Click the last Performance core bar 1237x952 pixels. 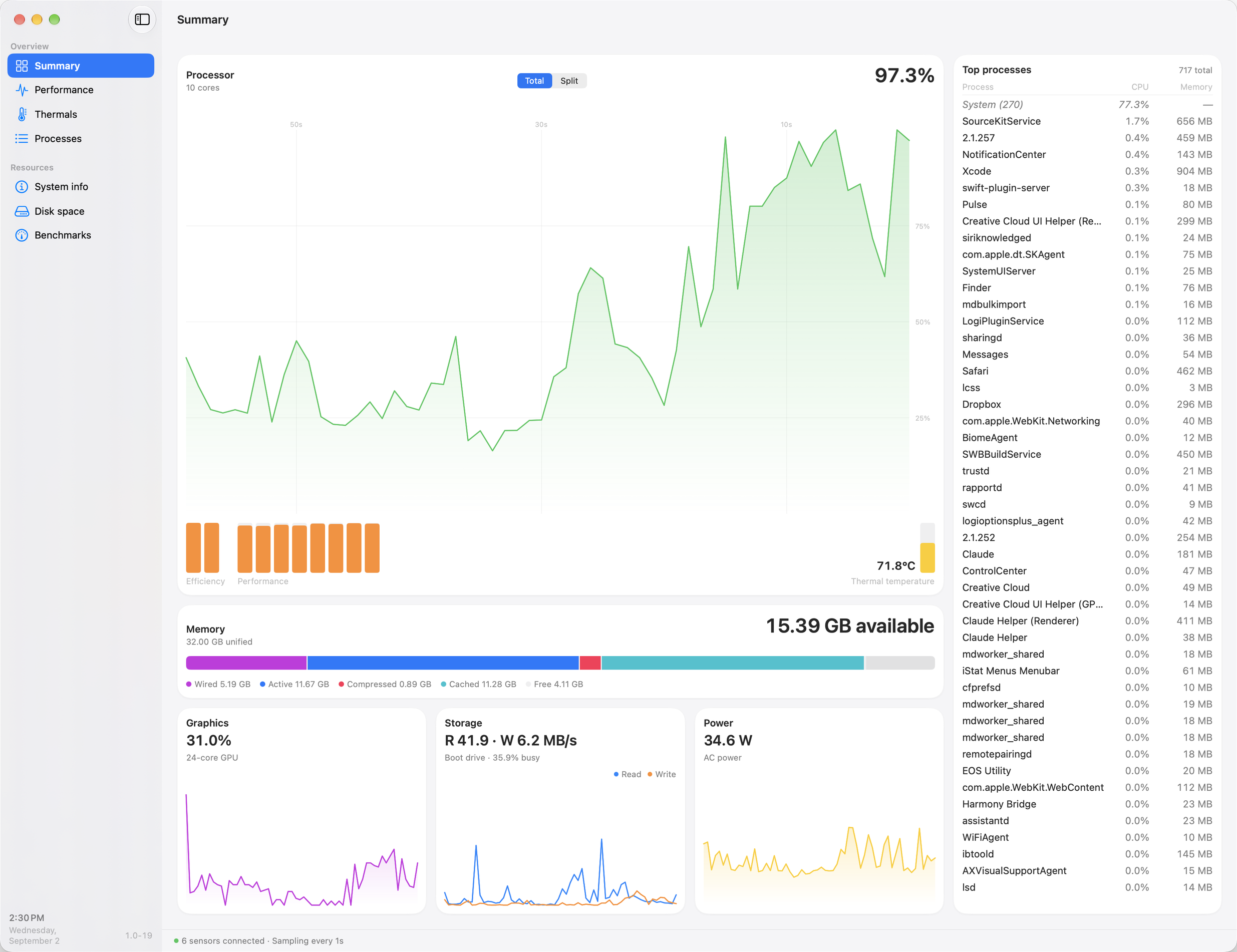tap(372, 548)
